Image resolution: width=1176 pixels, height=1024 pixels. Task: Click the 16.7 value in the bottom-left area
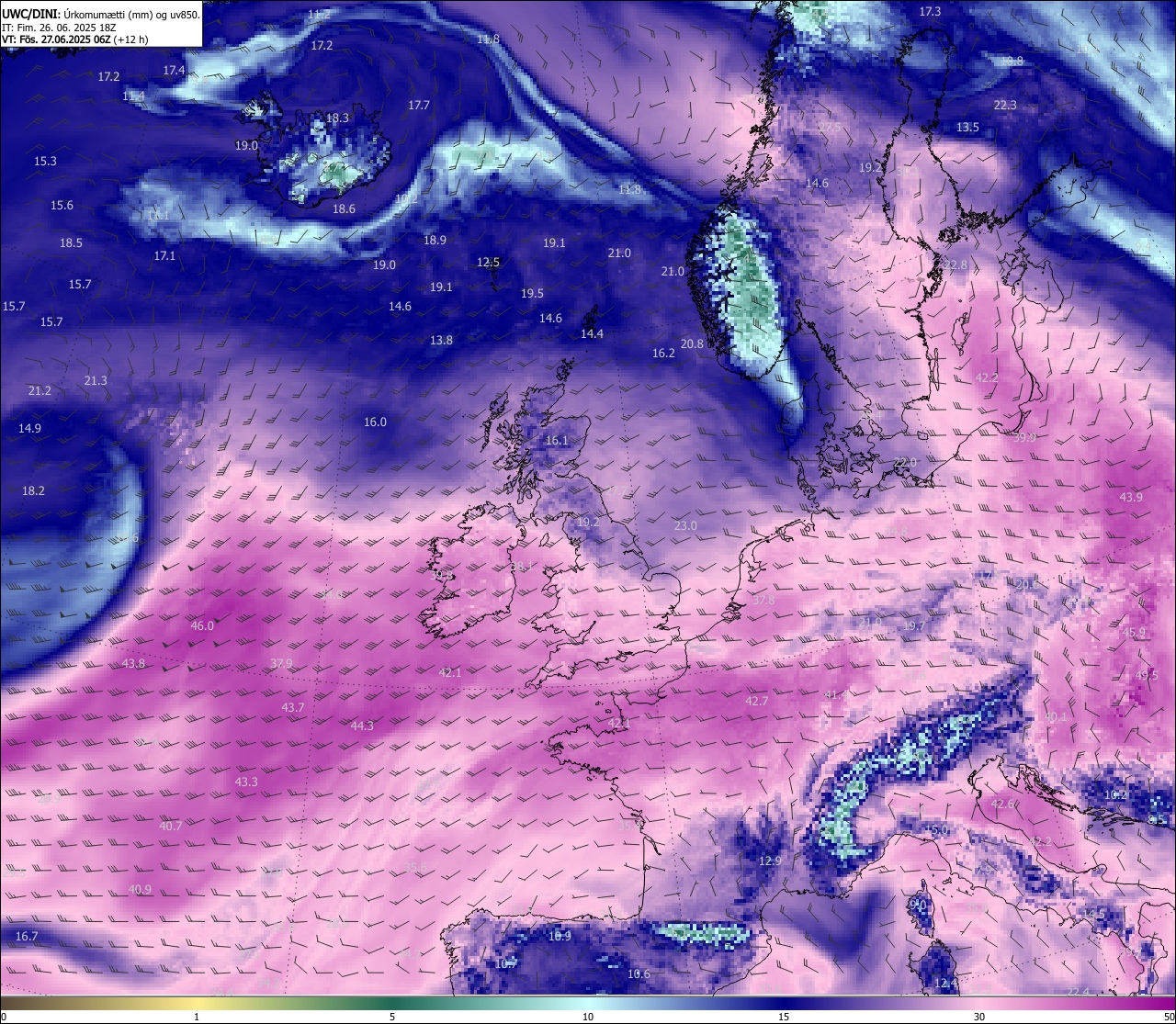click(x=27, y=936)
